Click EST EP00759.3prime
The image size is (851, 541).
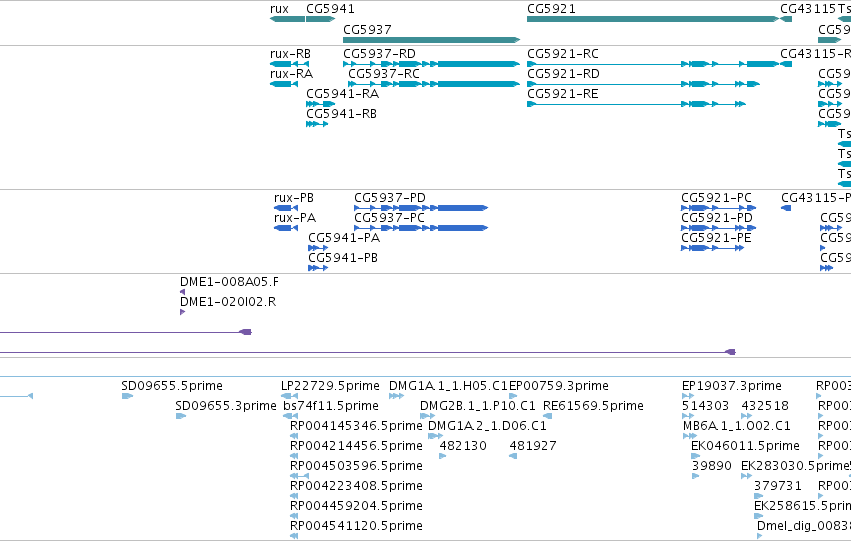click(x=513, y=396)
